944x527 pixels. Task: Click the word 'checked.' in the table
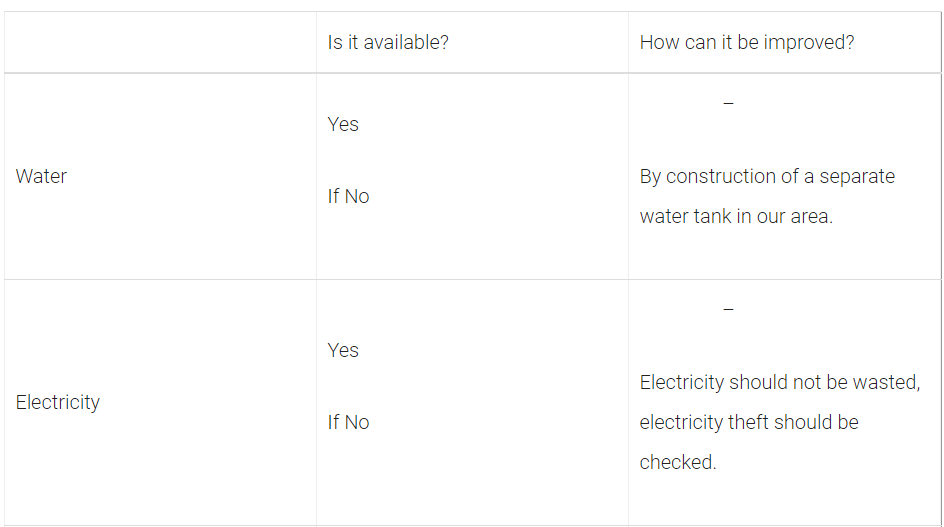(x=678, y=462)
